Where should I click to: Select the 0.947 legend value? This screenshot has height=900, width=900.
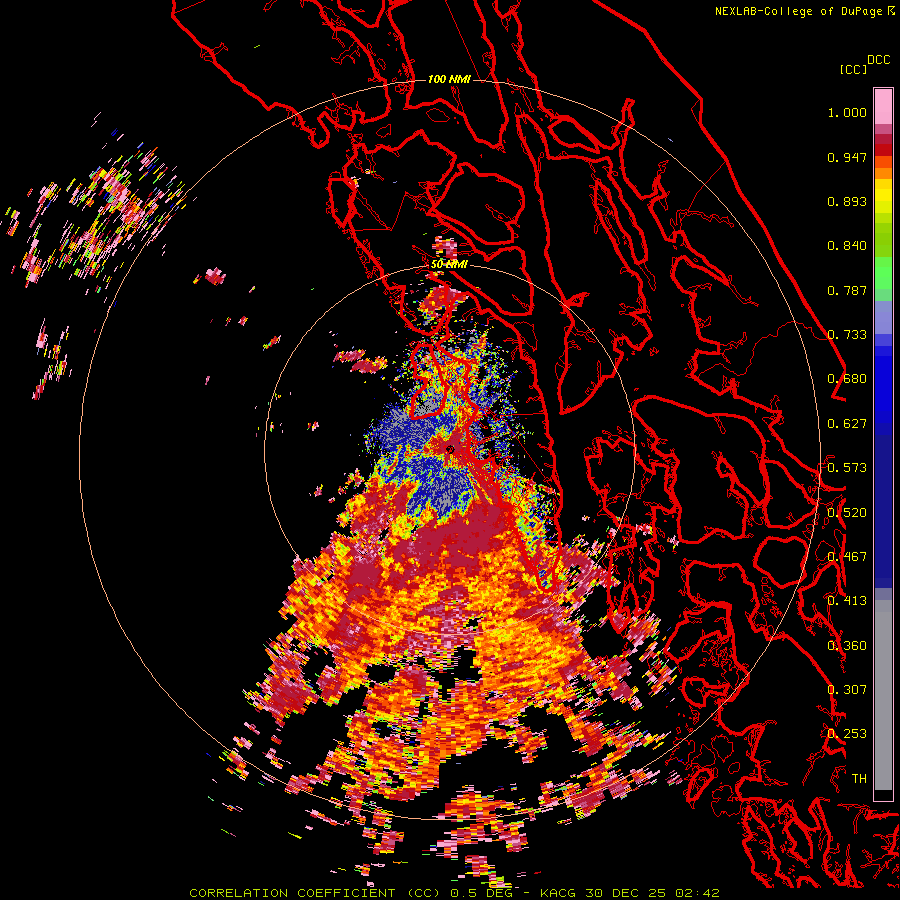(847, 157)
